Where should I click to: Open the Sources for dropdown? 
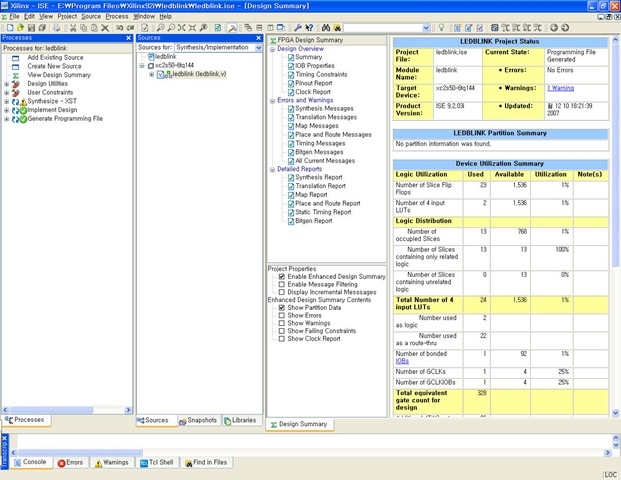coord(259,48)
